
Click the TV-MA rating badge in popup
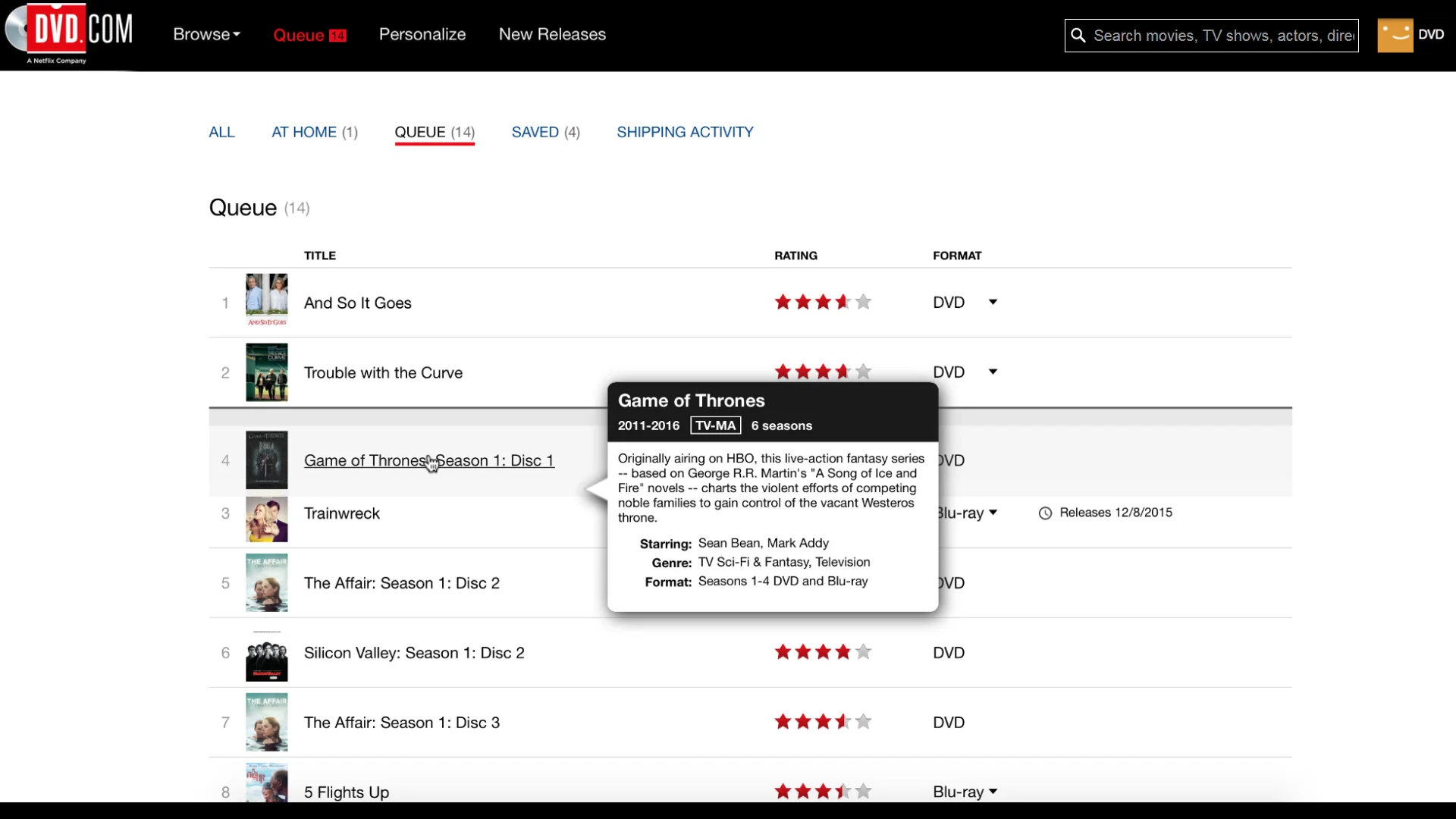point(716,425)
